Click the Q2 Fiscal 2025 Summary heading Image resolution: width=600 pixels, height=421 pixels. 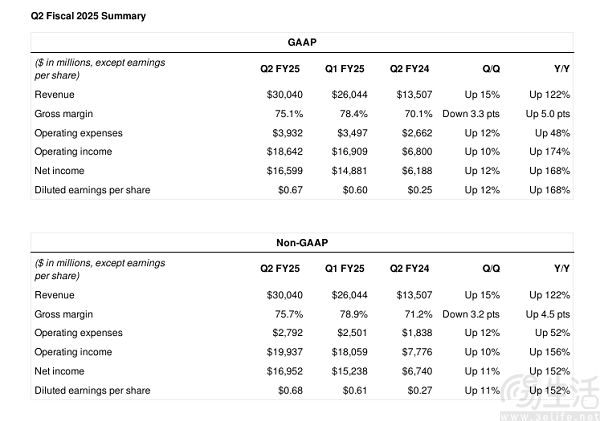88,16
